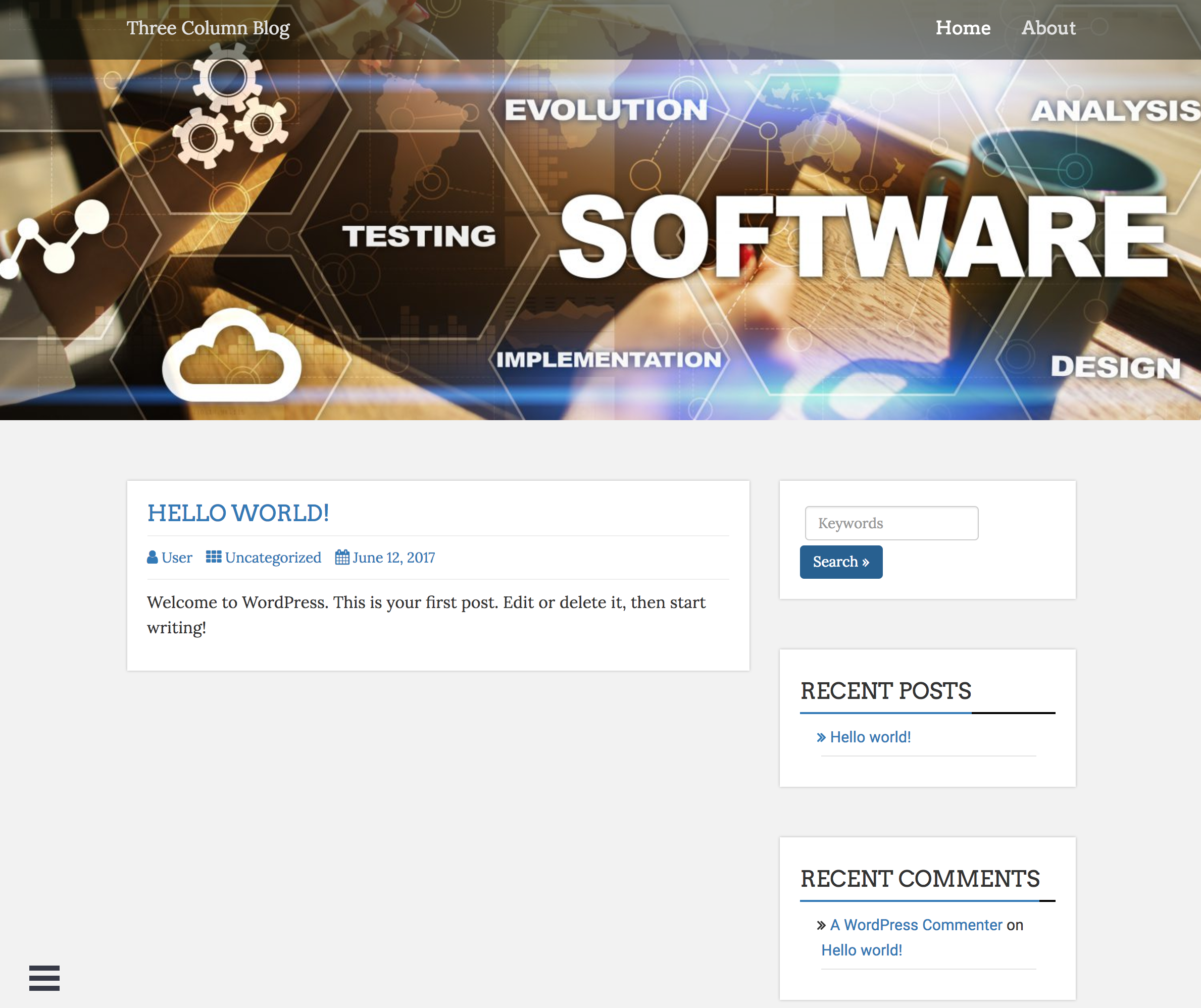This screenshot has width=1201, height=1008.
Task: Click chevron icon before WordPress Commenter
Action: [821, 925]
